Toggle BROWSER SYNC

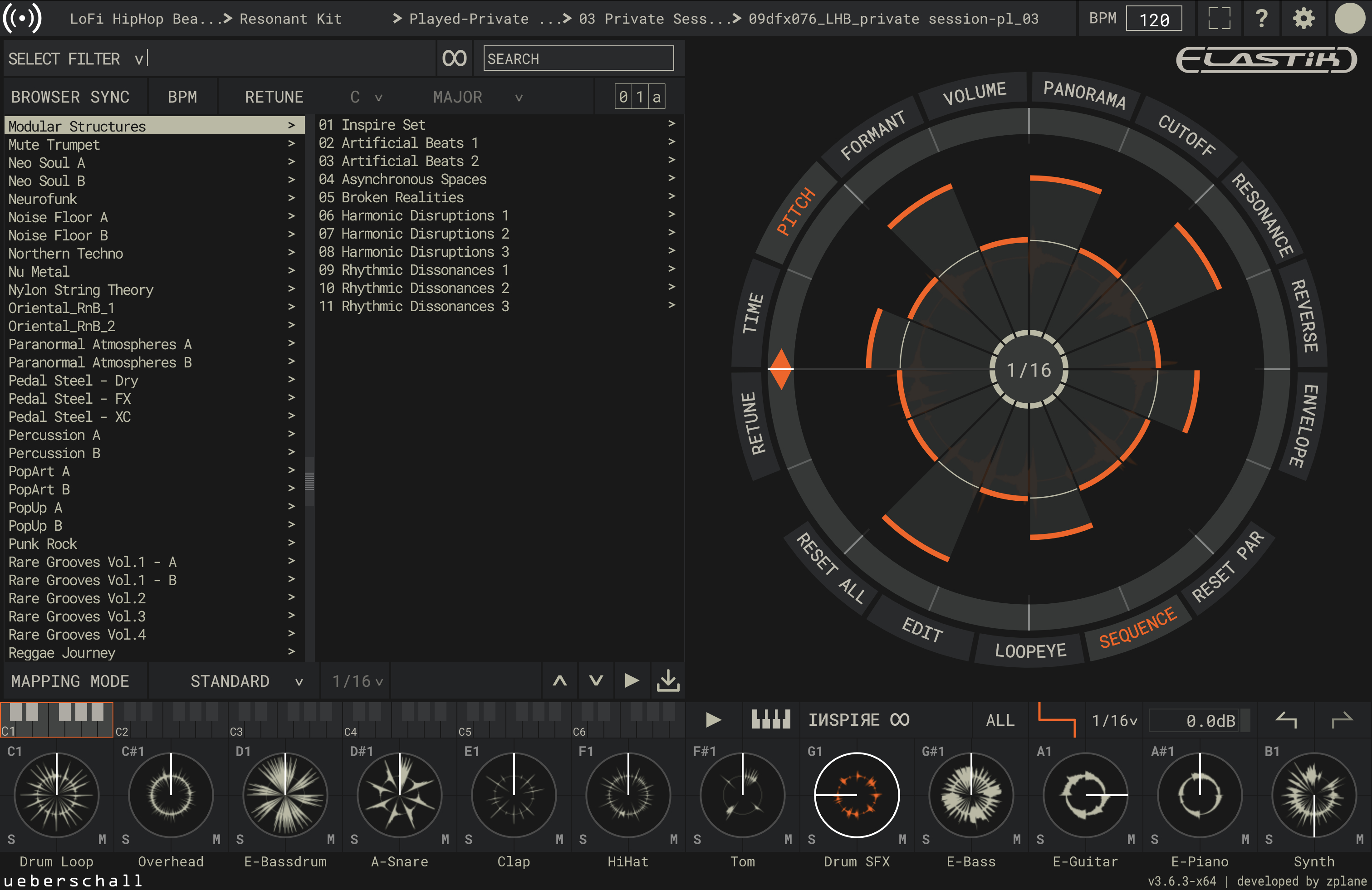coord(70,97)
